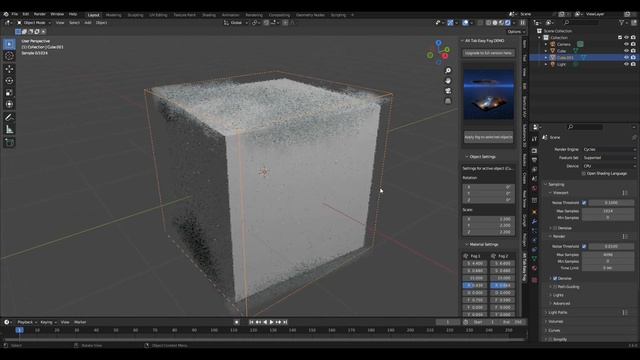
Task: Toggle visibility eye for Light
Action: coord(626,64)
